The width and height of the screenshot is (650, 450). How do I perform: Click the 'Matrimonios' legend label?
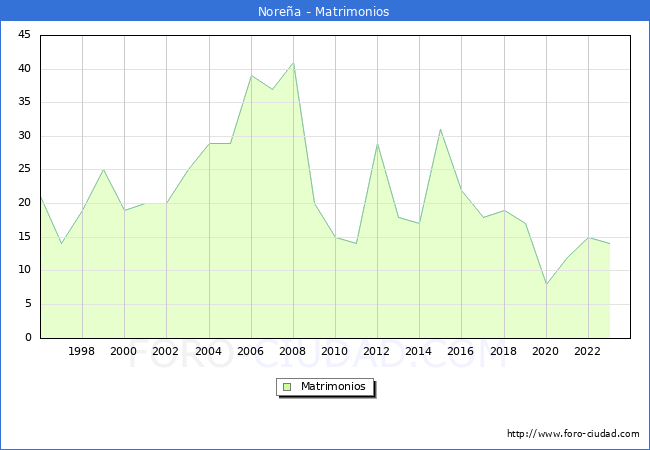pyautogui.click(x=333, y=386)
